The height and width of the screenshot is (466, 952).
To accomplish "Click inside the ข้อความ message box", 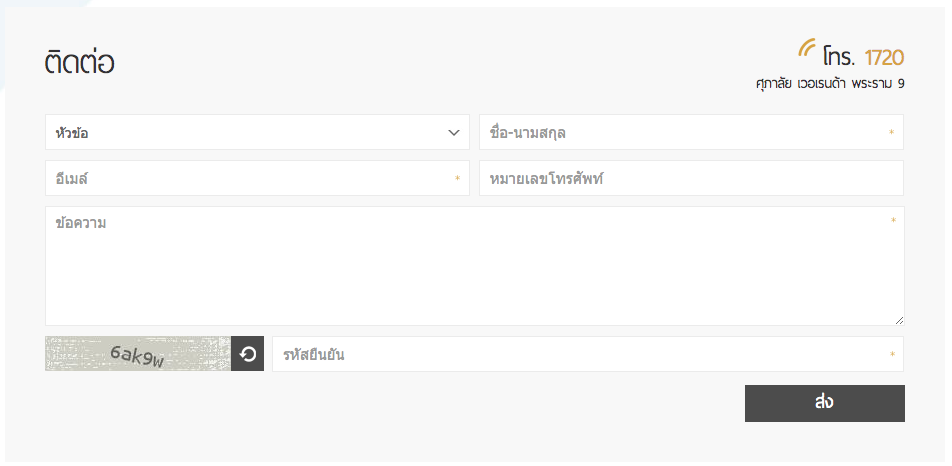I will pos(475,266).
